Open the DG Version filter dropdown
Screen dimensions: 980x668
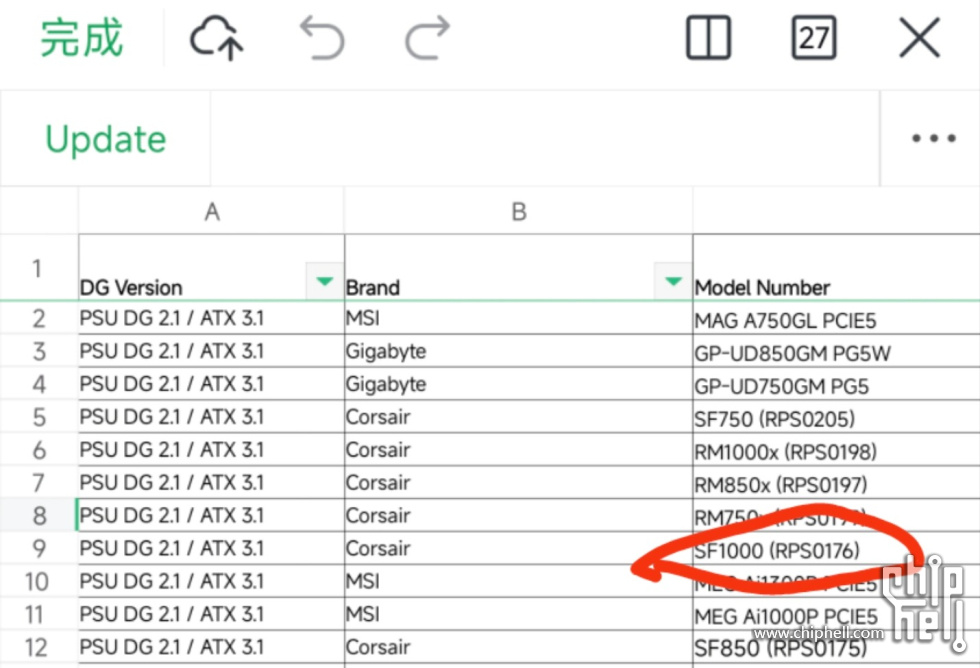pos(324,281)
